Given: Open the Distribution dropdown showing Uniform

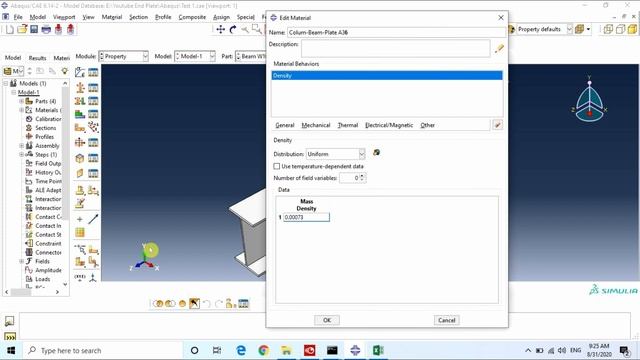Looking at the screenshot, I should point(336,154).
